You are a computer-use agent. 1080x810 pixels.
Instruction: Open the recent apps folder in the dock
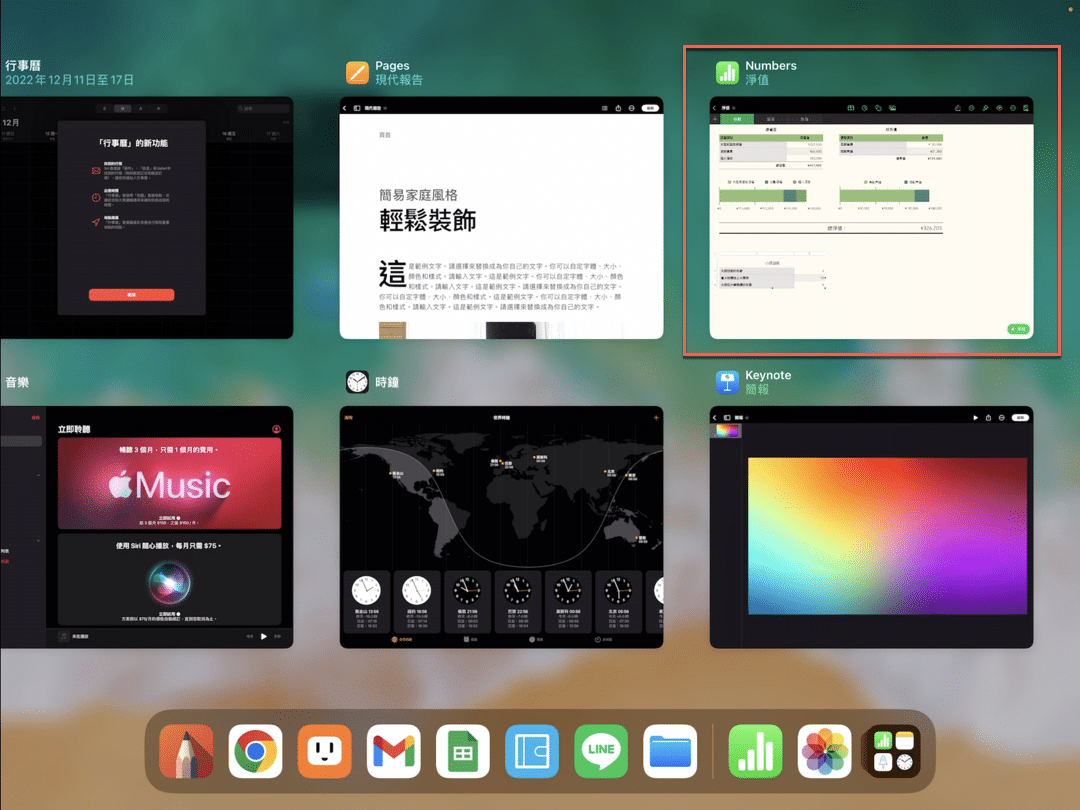tap(893, 751)
